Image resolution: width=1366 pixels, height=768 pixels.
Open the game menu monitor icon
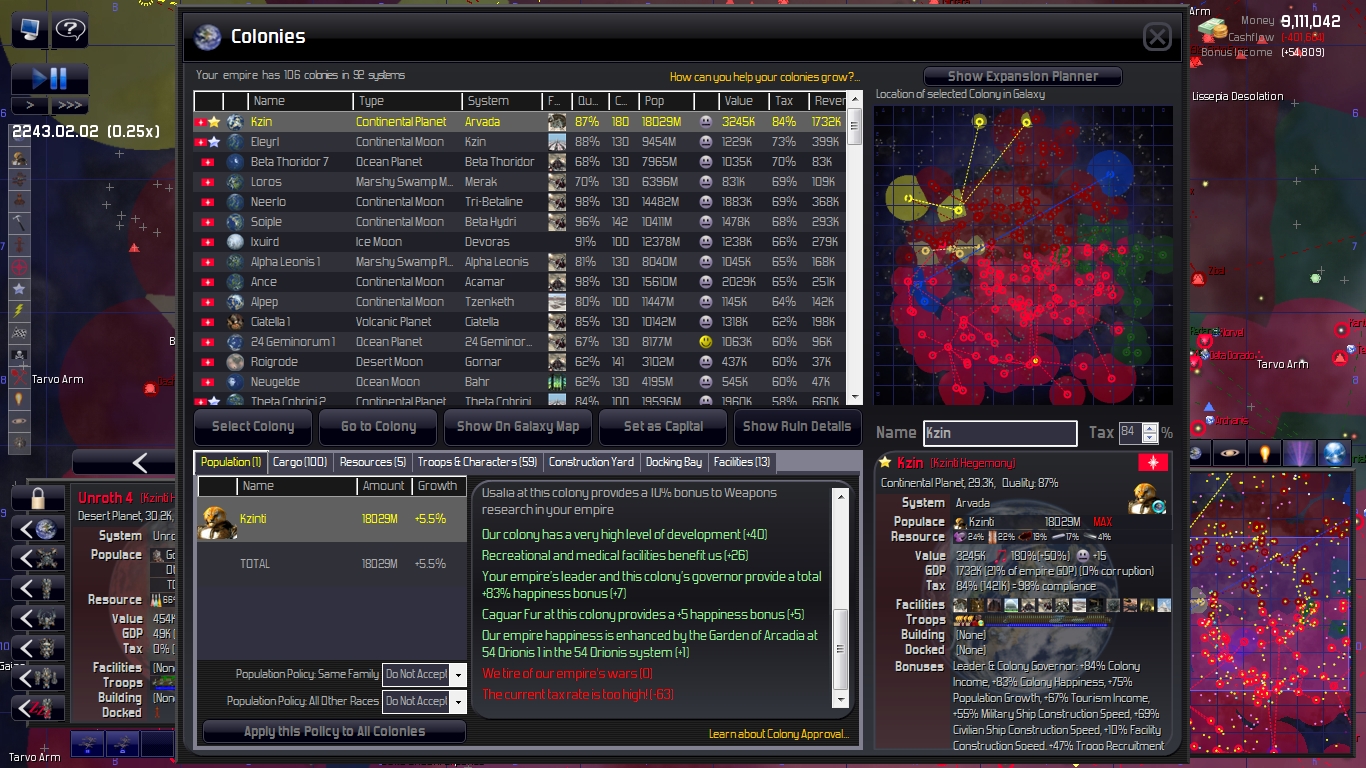(x=28, y=29)
